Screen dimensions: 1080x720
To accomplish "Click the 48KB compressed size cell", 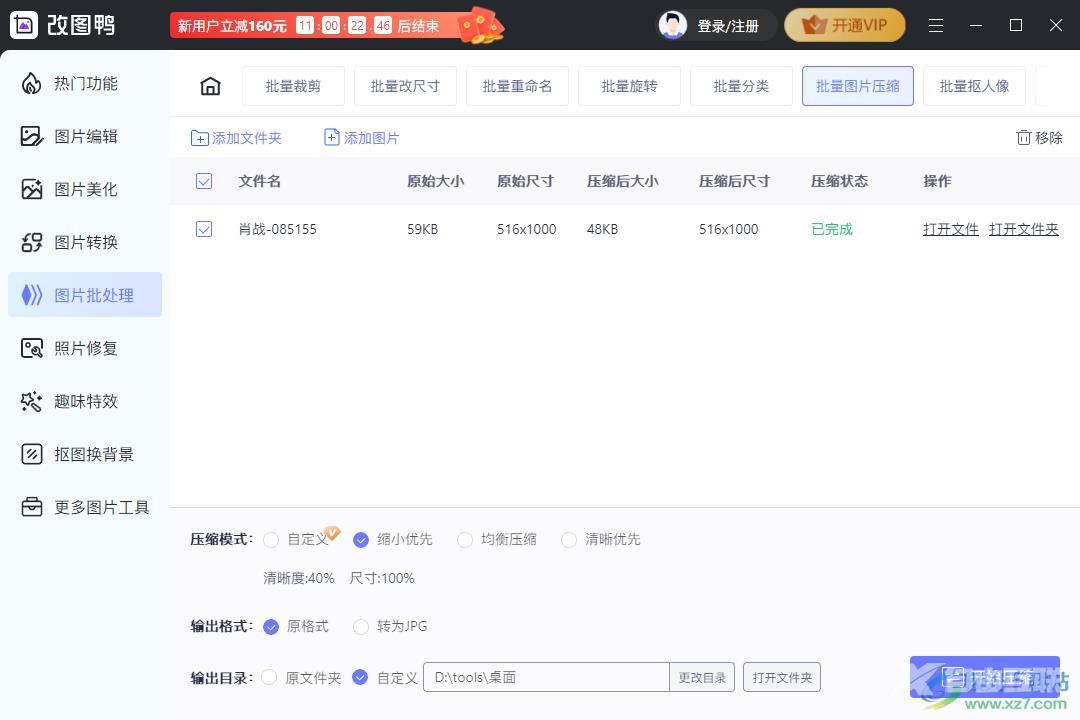I will 603,229.
